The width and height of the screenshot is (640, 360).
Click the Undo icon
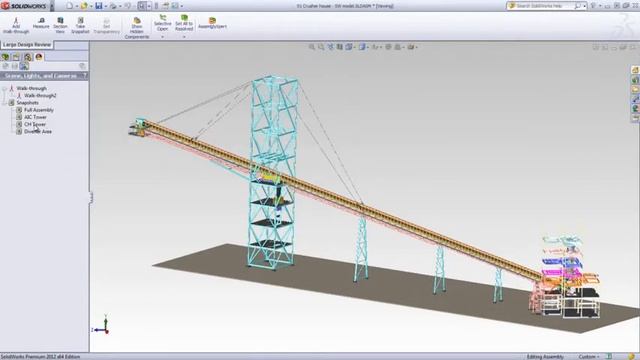pyautogui.click(x=127, y=6)
